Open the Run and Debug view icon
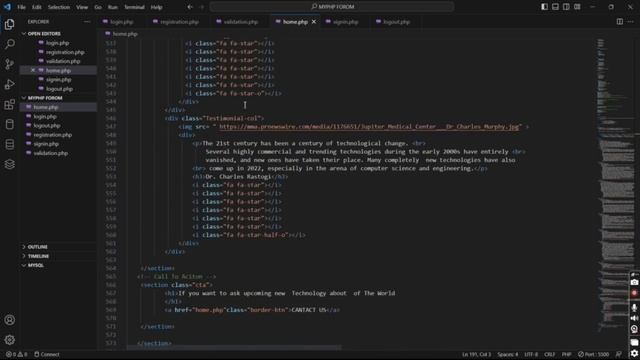This screenshot has height=360, width=640. [9, 84]
